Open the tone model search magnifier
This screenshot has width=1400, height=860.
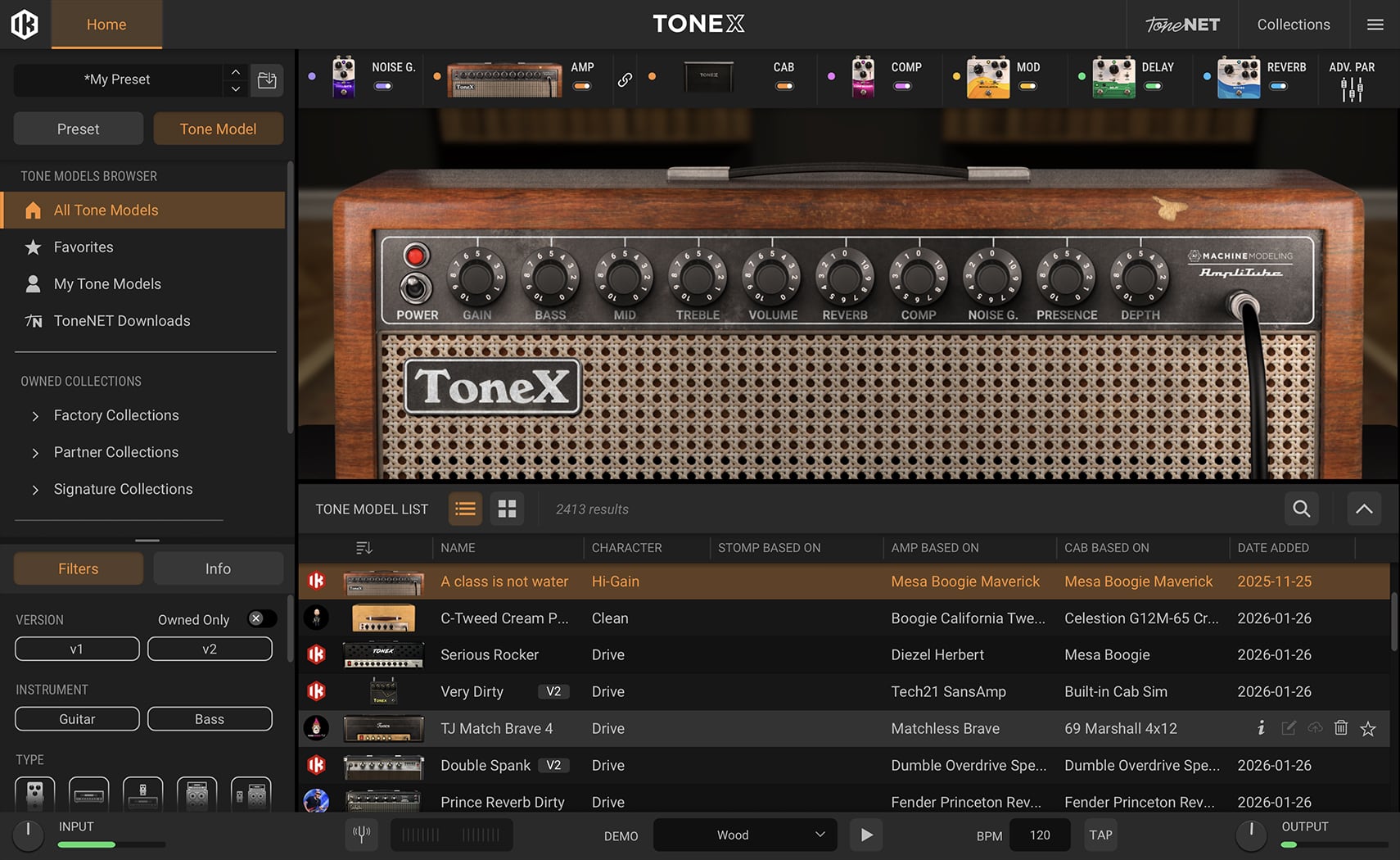(1301, 509)
